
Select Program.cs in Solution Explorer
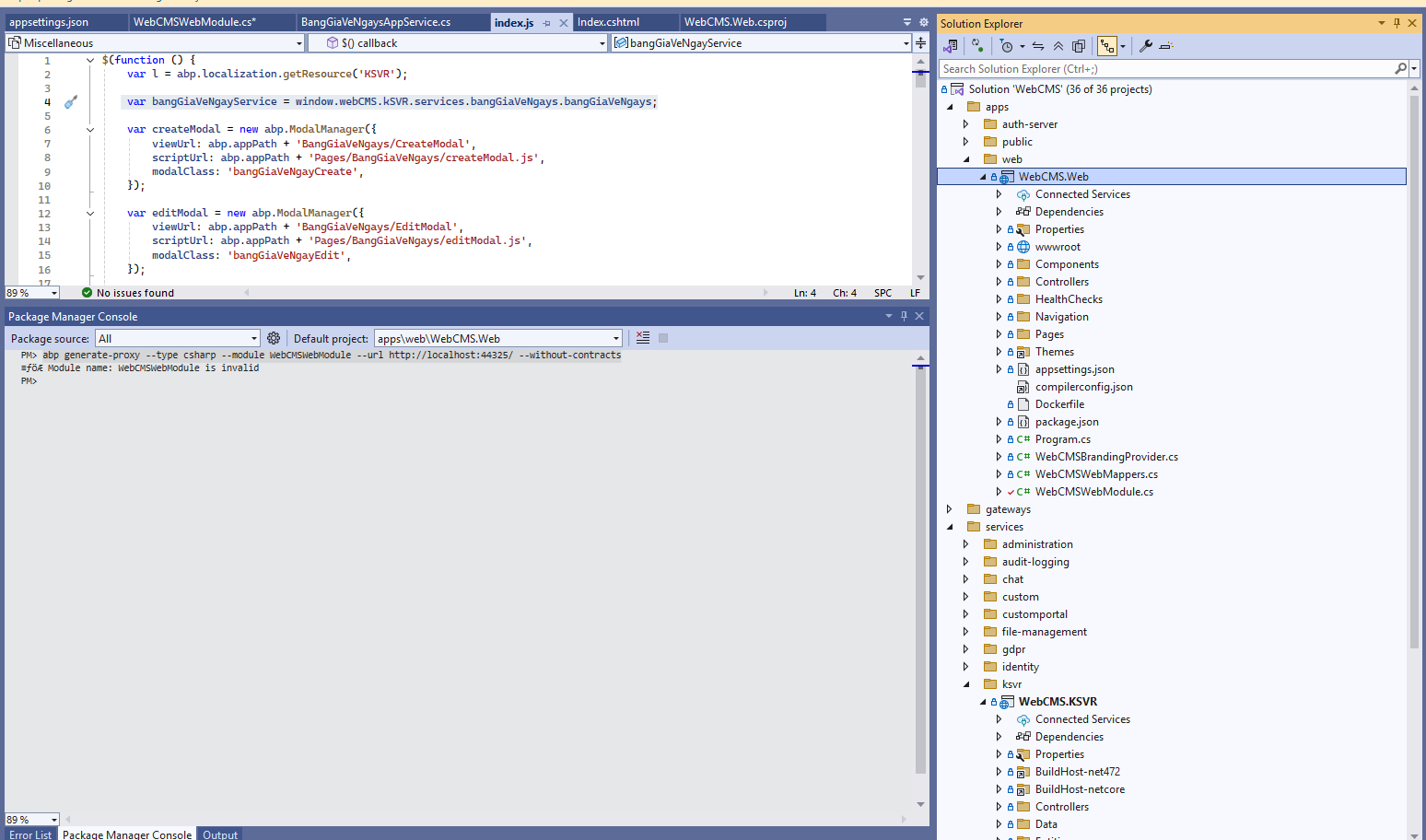1062,439
